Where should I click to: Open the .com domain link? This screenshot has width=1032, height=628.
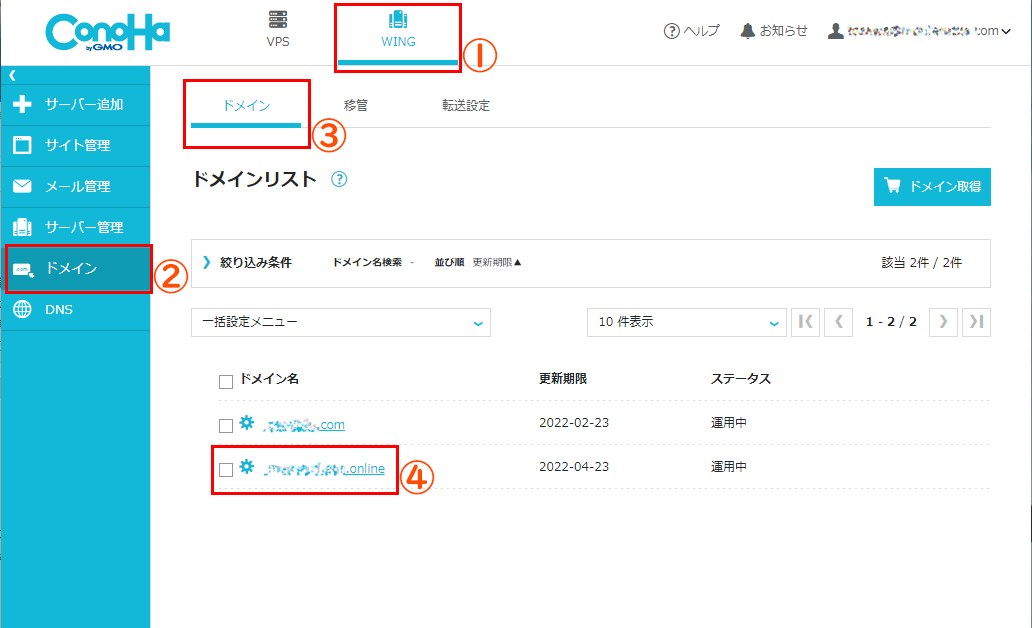pos(303,425)
